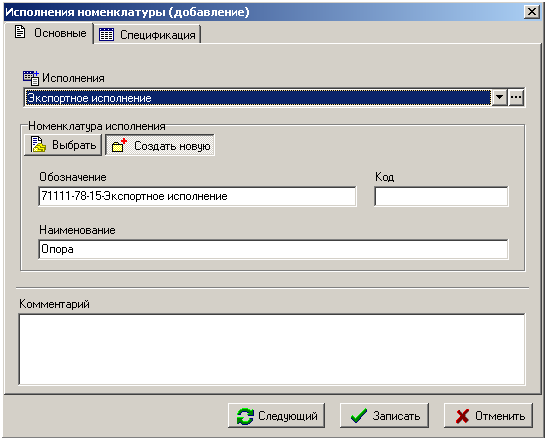Click the Наименование field containing Опора
547x440 pixels.
pos(273,249)
